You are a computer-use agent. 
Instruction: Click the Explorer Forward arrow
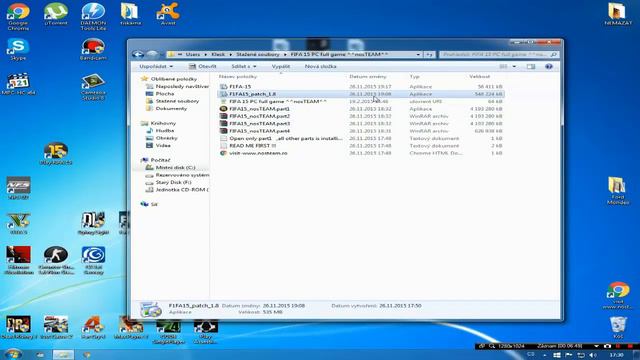click(x=152, y=54)
